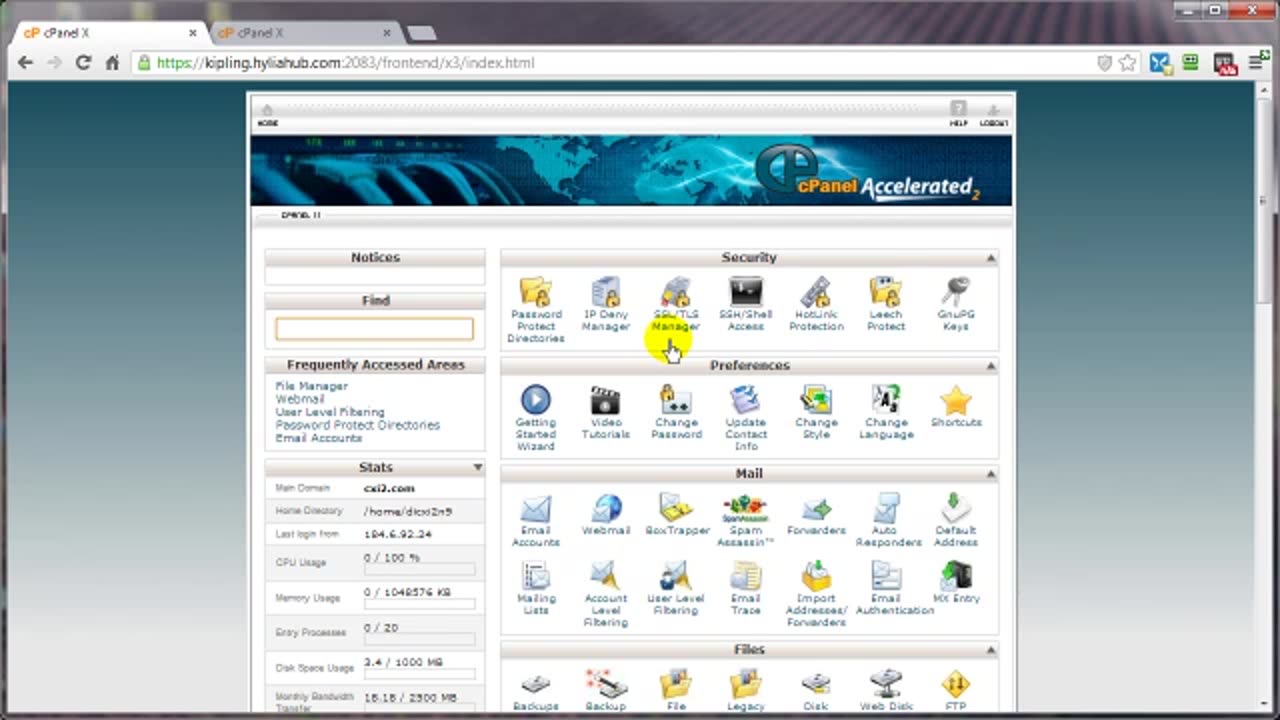
Task: Open Password Protect Directories icon
Action: click(x=535, y=292)
